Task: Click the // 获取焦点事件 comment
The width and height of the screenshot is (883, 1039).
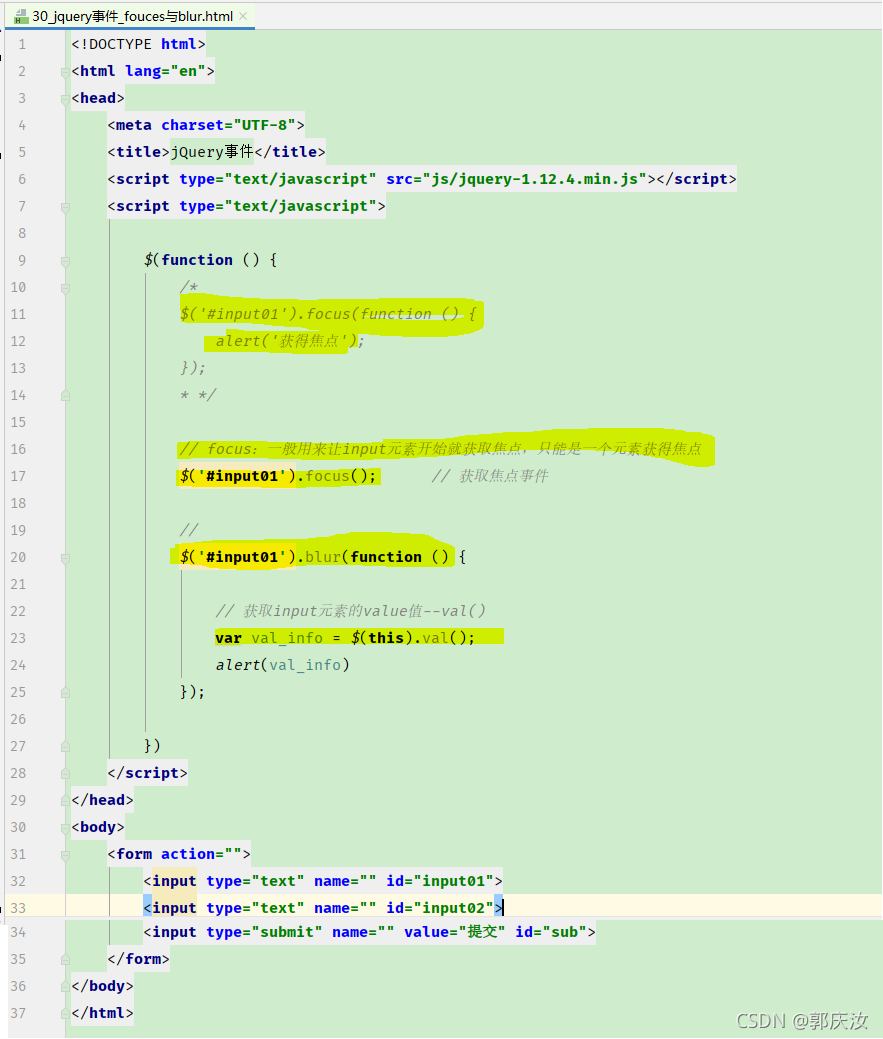Action: click(x=490, y=476)
